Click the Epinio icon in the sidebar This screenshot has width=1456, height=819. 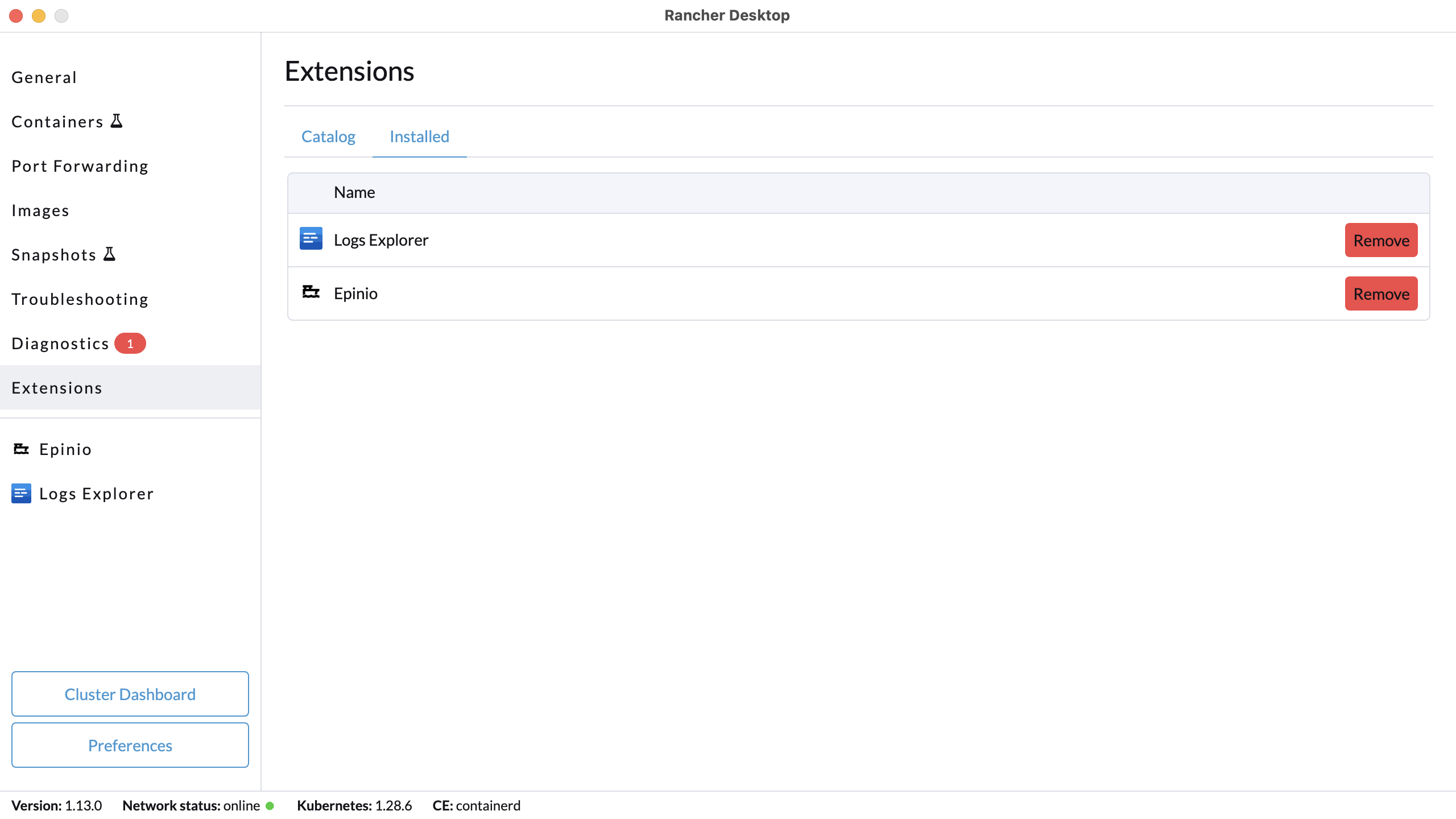21,449
